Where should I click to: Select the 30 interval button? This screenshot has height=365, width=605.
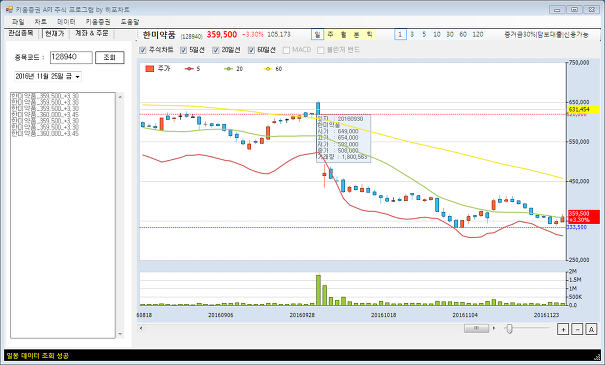(450, 35)
